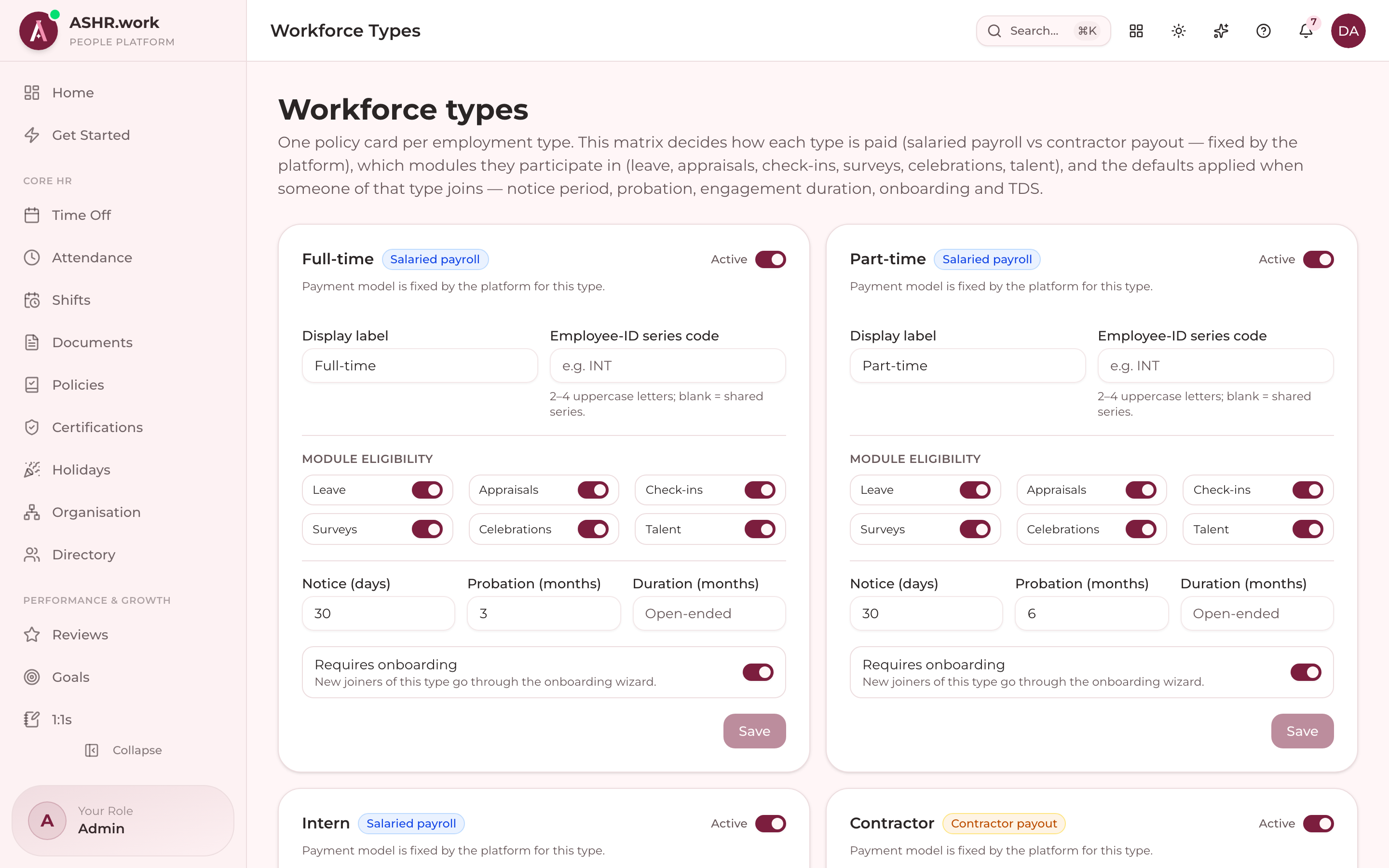The image size is (1389, 868).
Task: Open the help question mark icon
Action: (1263, 31)
